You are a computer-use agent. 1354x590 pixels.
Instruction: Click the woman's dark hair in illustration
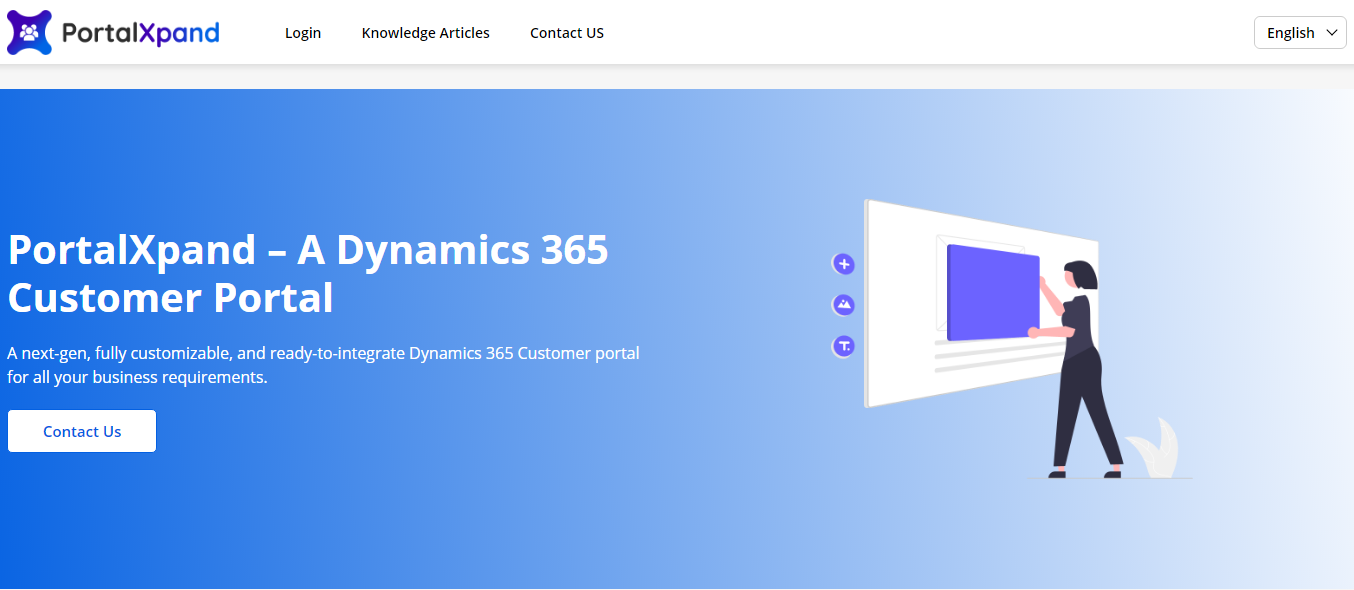point(1082,274)
